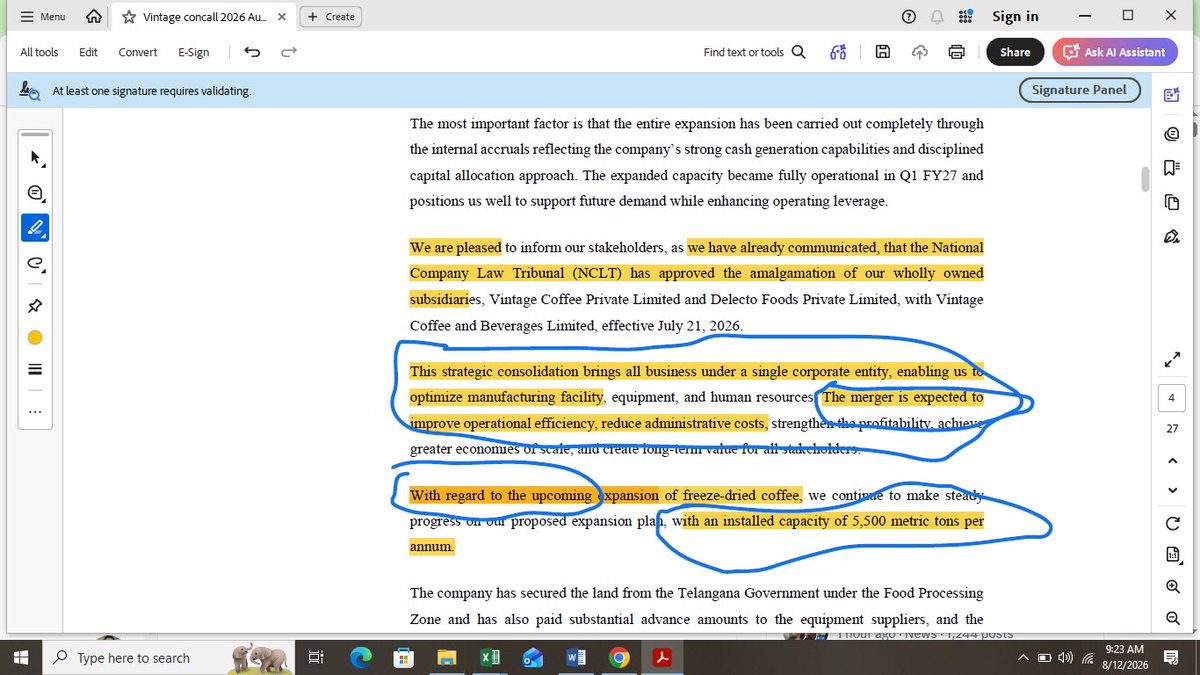Toggle full screen expand arrows
The width and height of the screenshot is (1200, 675).
click(1172, 359)
